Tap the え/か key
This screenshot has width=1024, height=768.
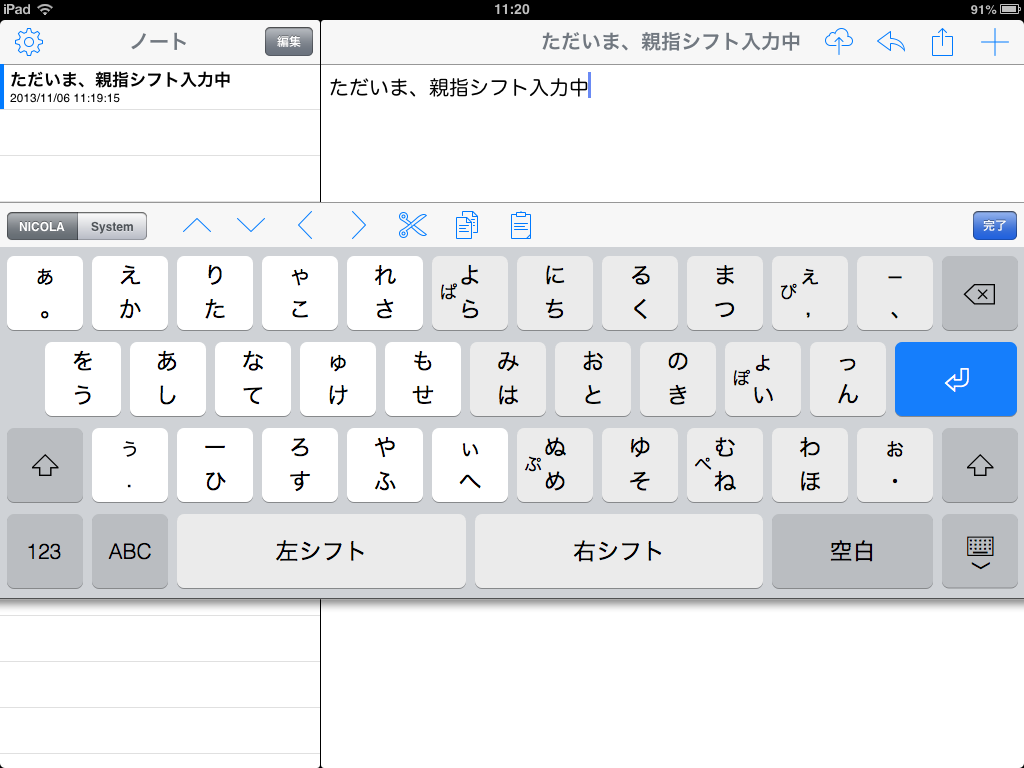click(130, 293)
